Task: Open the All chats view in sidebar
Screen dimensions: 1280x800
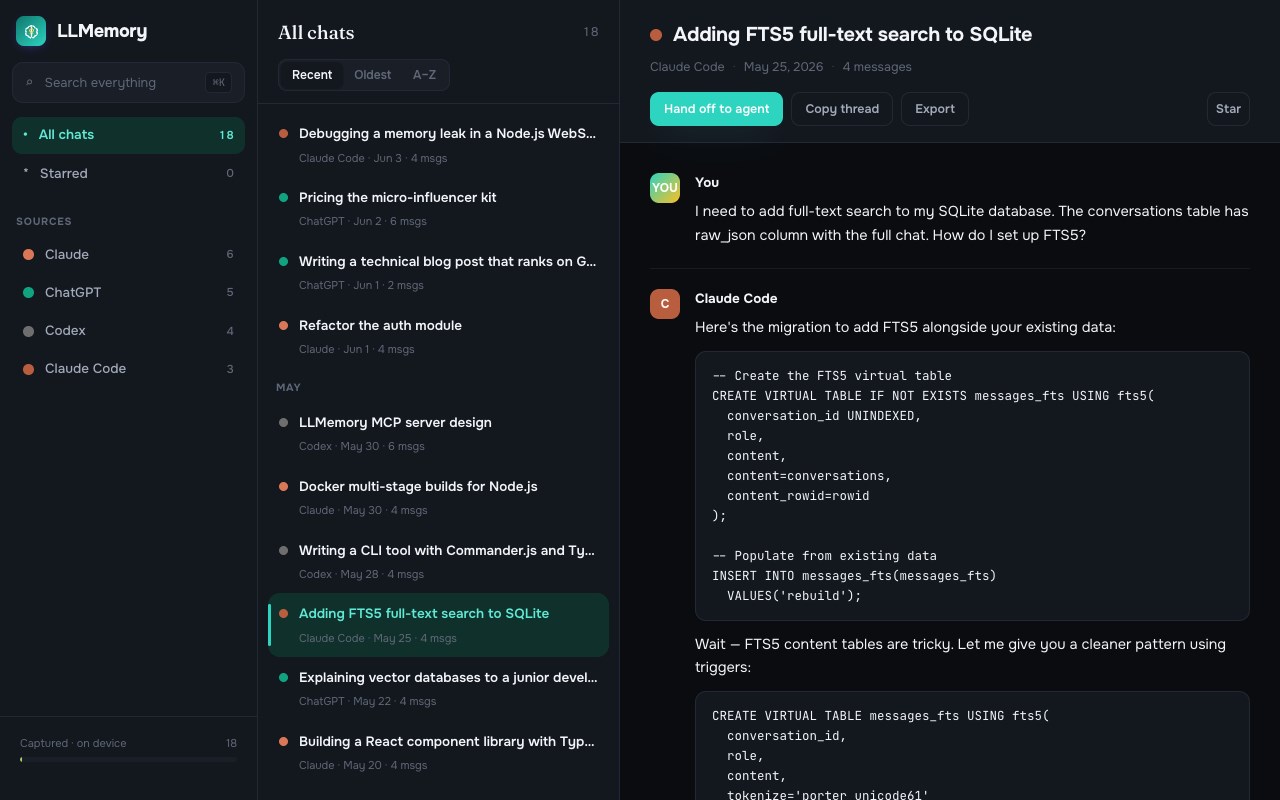Action: point(128,135)
